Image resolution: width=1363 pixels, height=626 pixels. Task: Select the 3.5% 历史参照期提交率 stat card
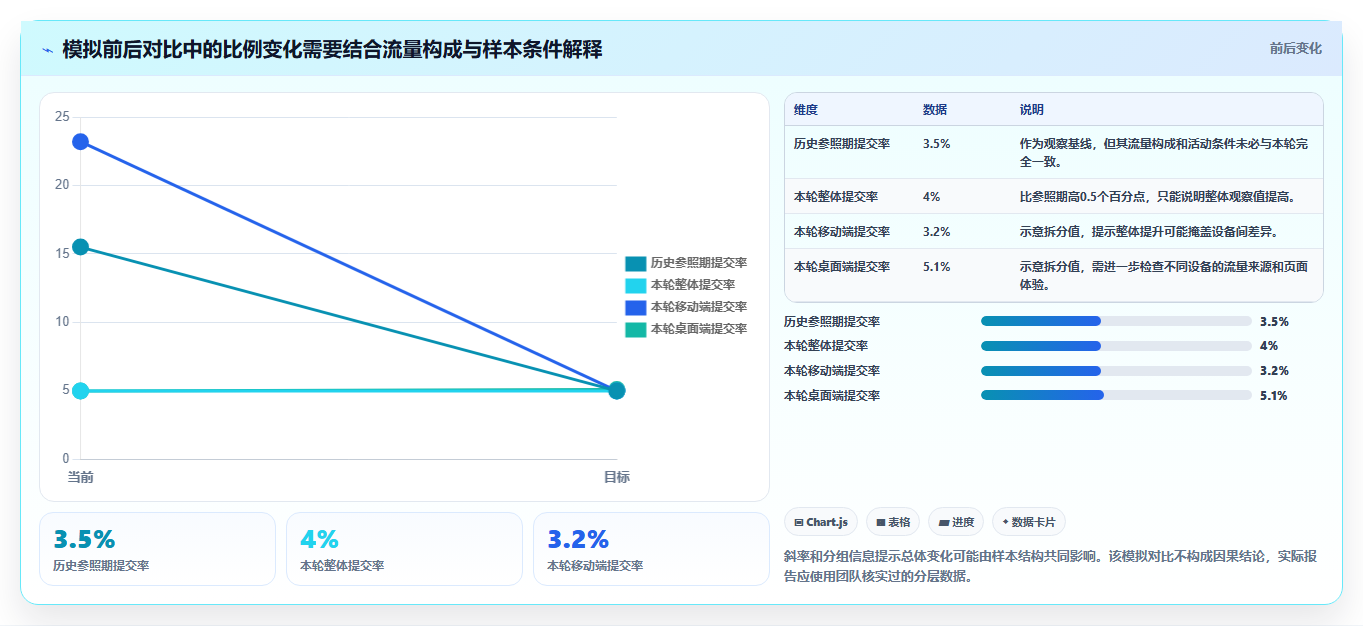(x=157, y=549)
